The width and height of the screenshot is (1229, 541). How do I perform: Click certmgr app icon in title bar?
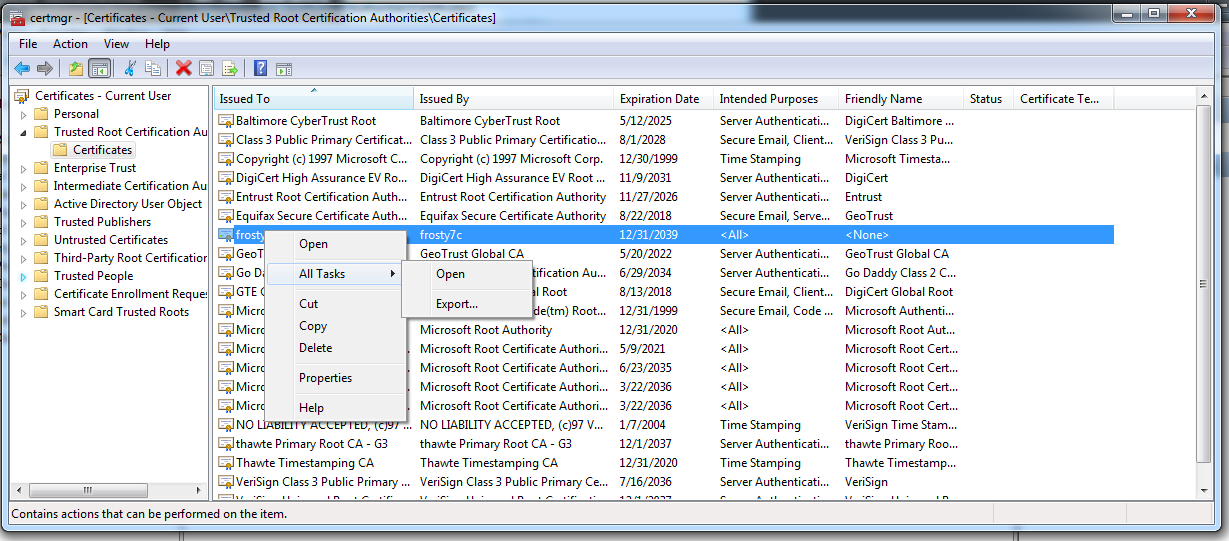18,17
